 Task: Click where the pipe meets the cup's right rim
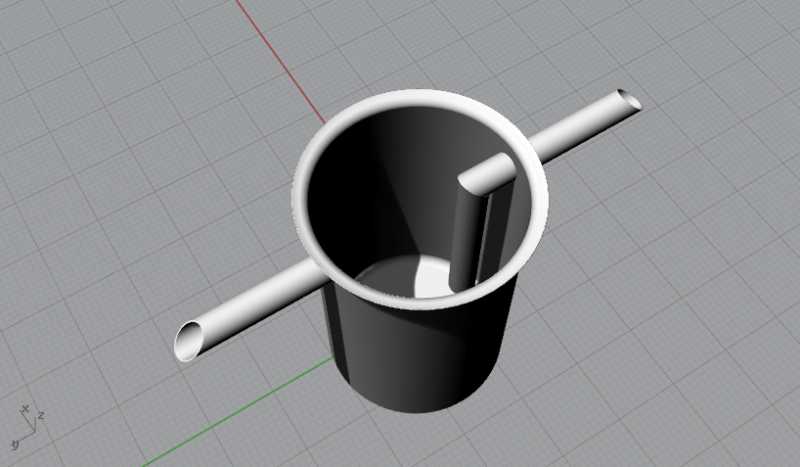coord(535,150)
